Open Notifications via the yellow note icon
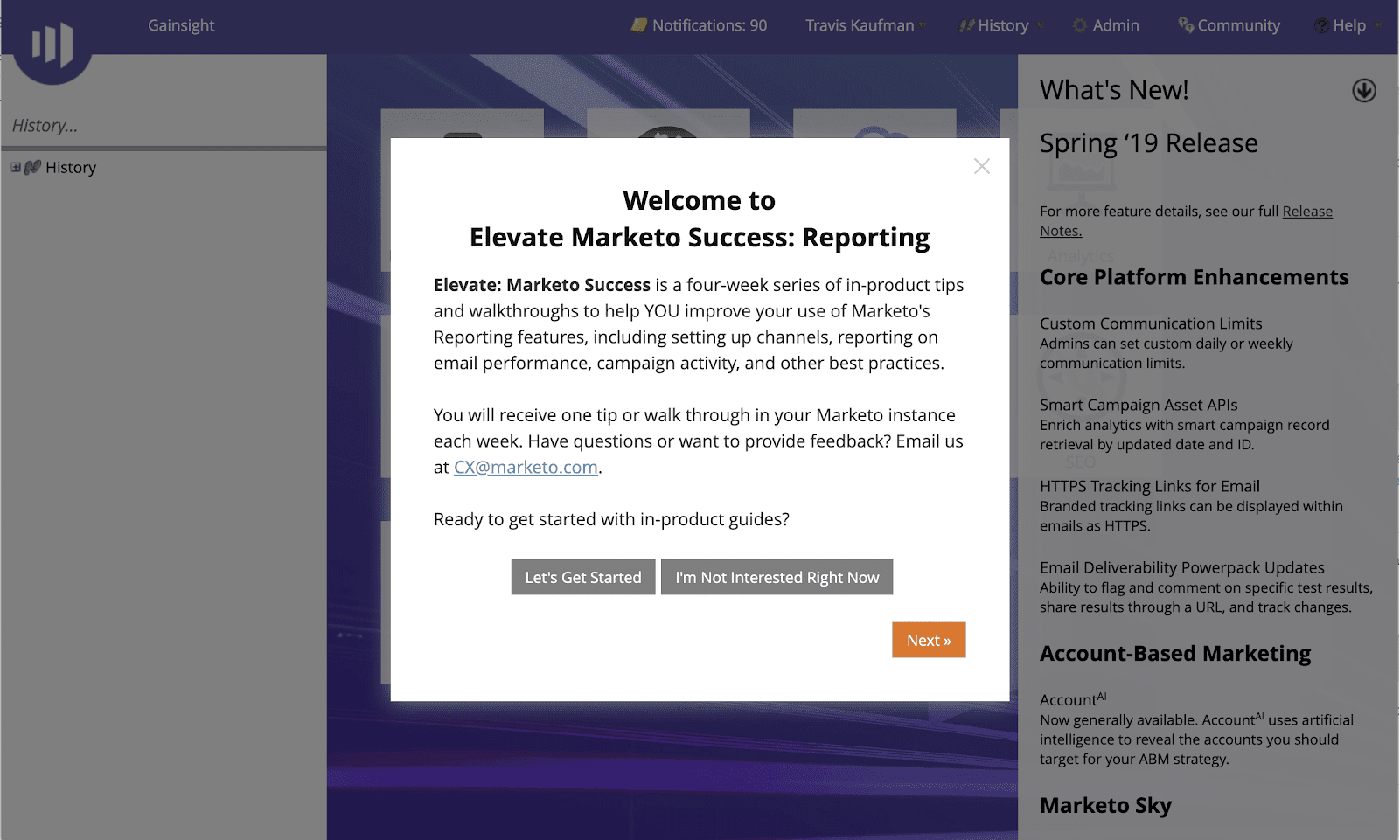This screenshot has height=840, width=1400. tap(639, 25)
